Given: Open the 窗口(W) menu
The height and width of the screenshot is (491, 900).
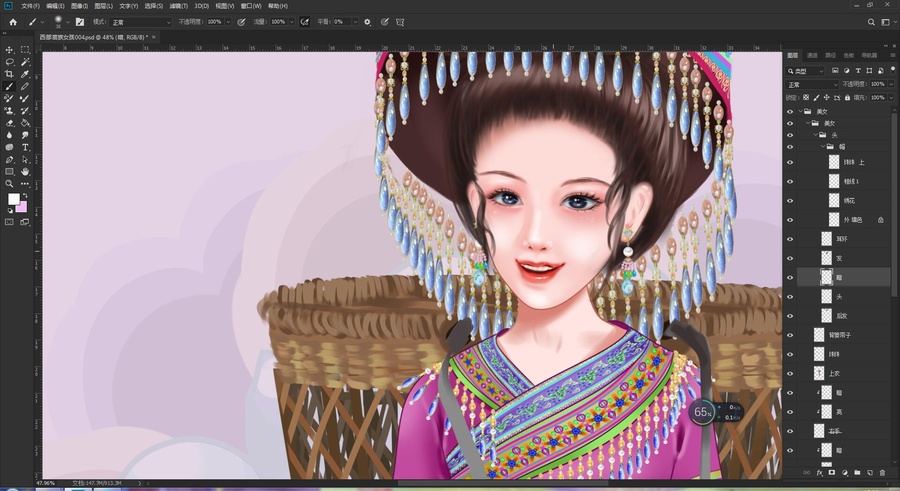Looking at the screenshot, I should 251,6.
